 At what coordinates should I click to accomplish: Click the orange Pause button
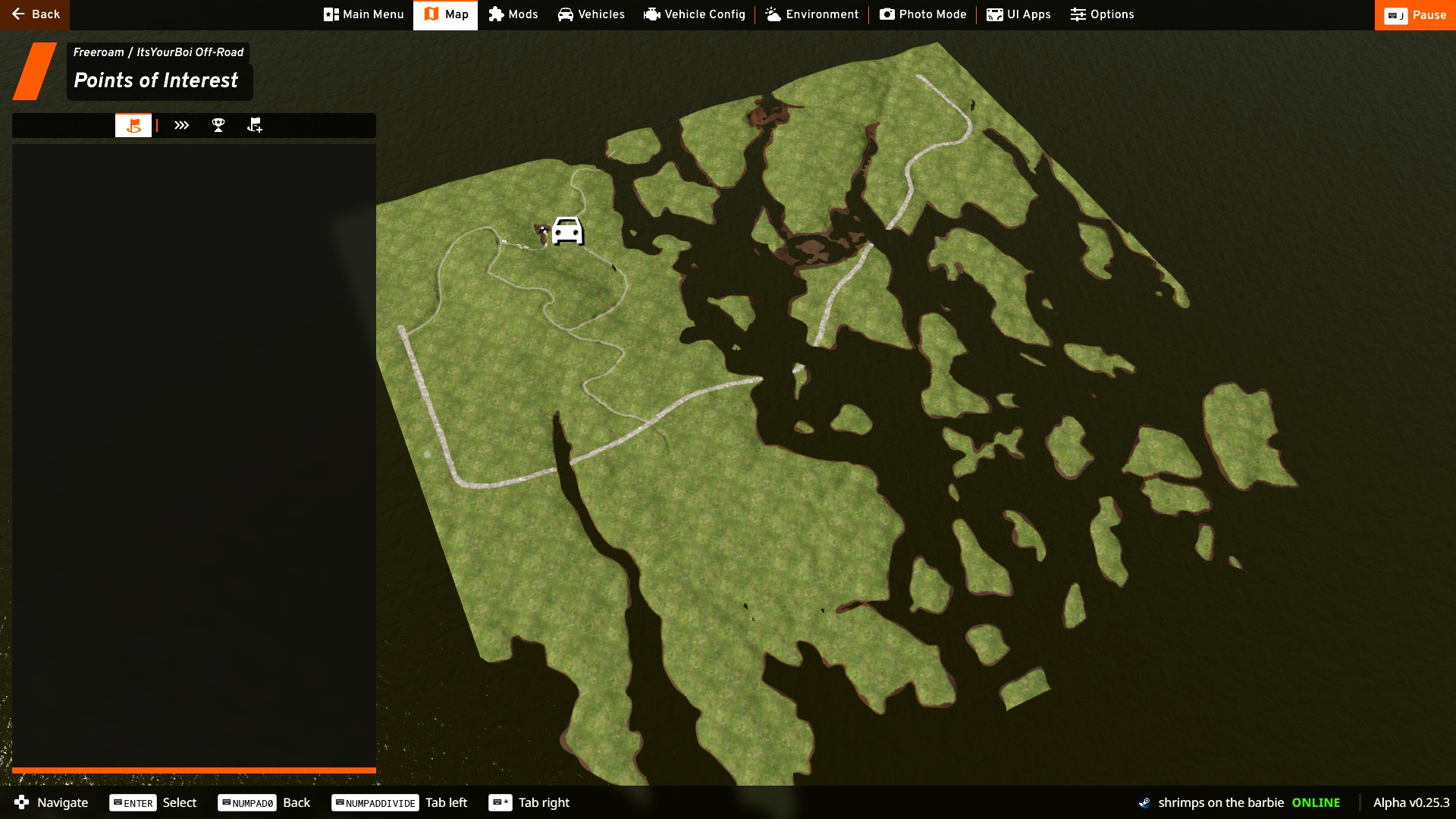pyautogui.click(x=1415, y=14)
